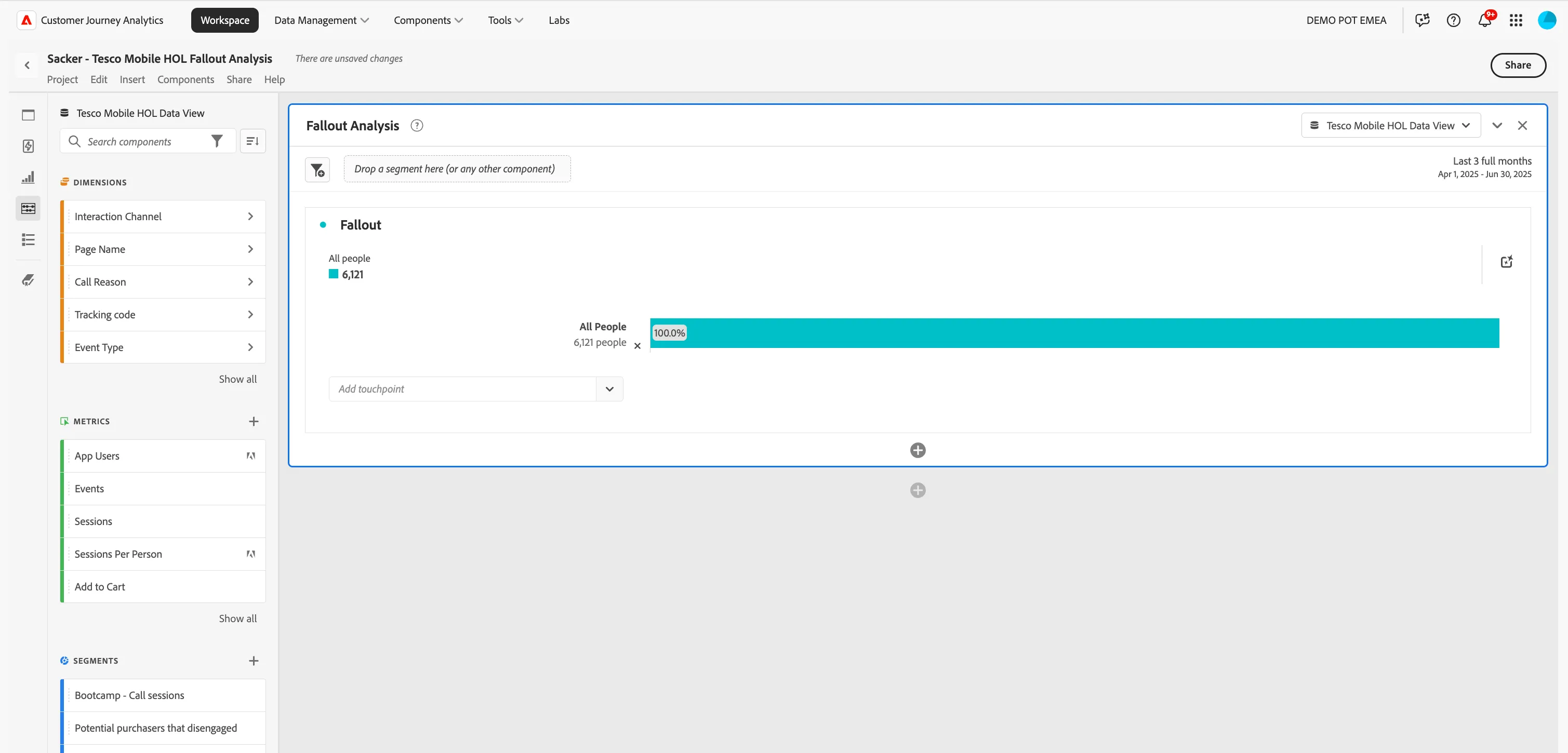Click the segment filter icon in Fallout panel
Screen dimensions: 1568x753
317,170
